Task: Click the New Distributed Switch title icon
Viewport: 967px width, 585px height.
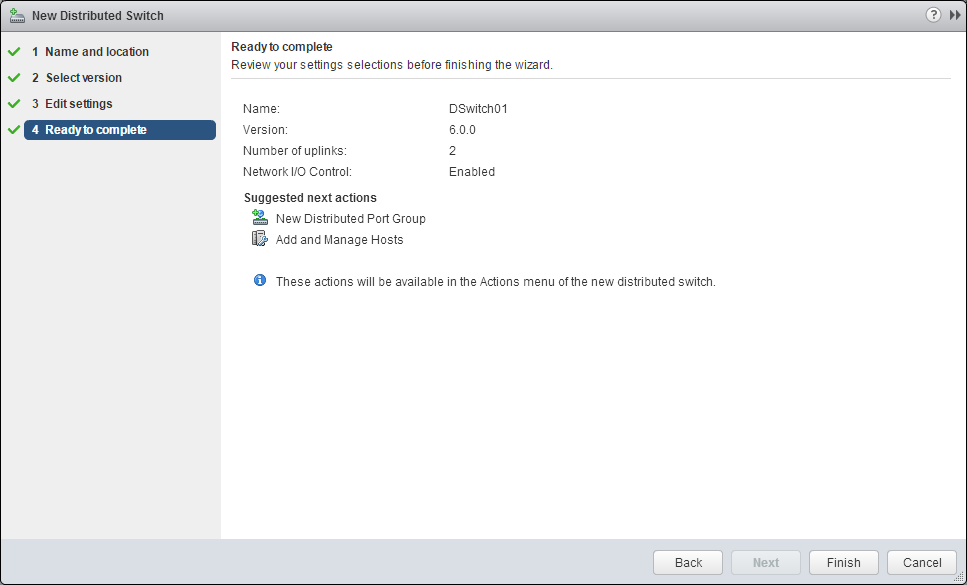Action: point(17,16)
